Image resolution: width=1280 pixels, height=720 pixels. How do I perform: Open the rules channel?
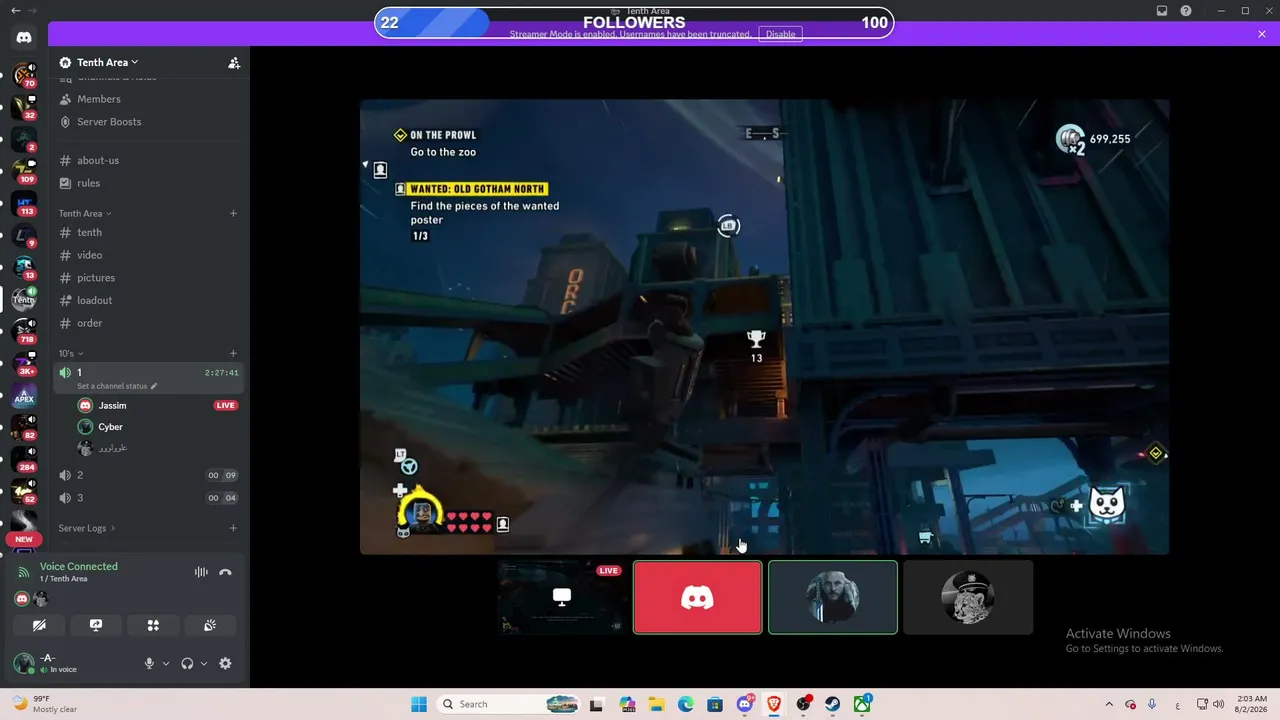pos(149,183)
